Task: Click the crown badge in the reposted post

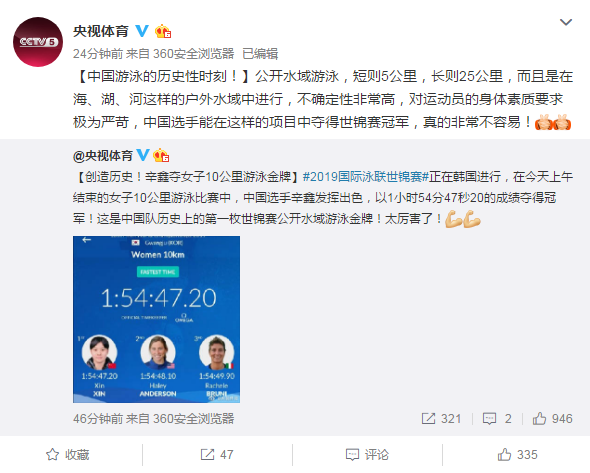Action: click(161, 155)
